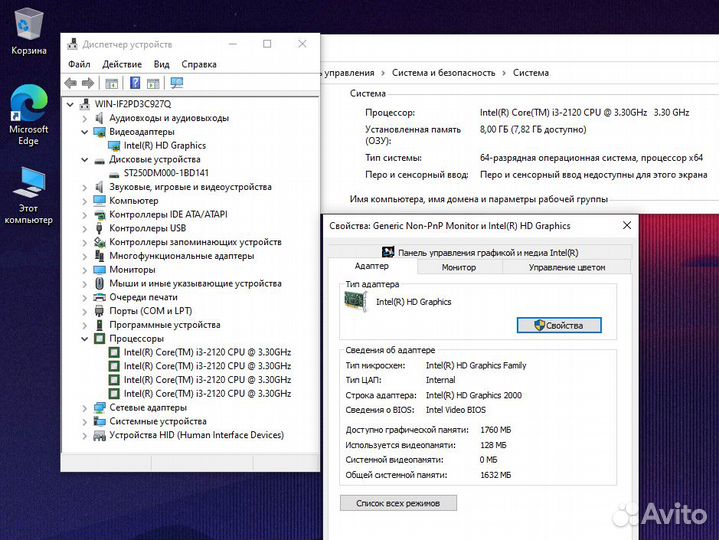
Task: Select the Процессоры category label
Action: [136, 338]
